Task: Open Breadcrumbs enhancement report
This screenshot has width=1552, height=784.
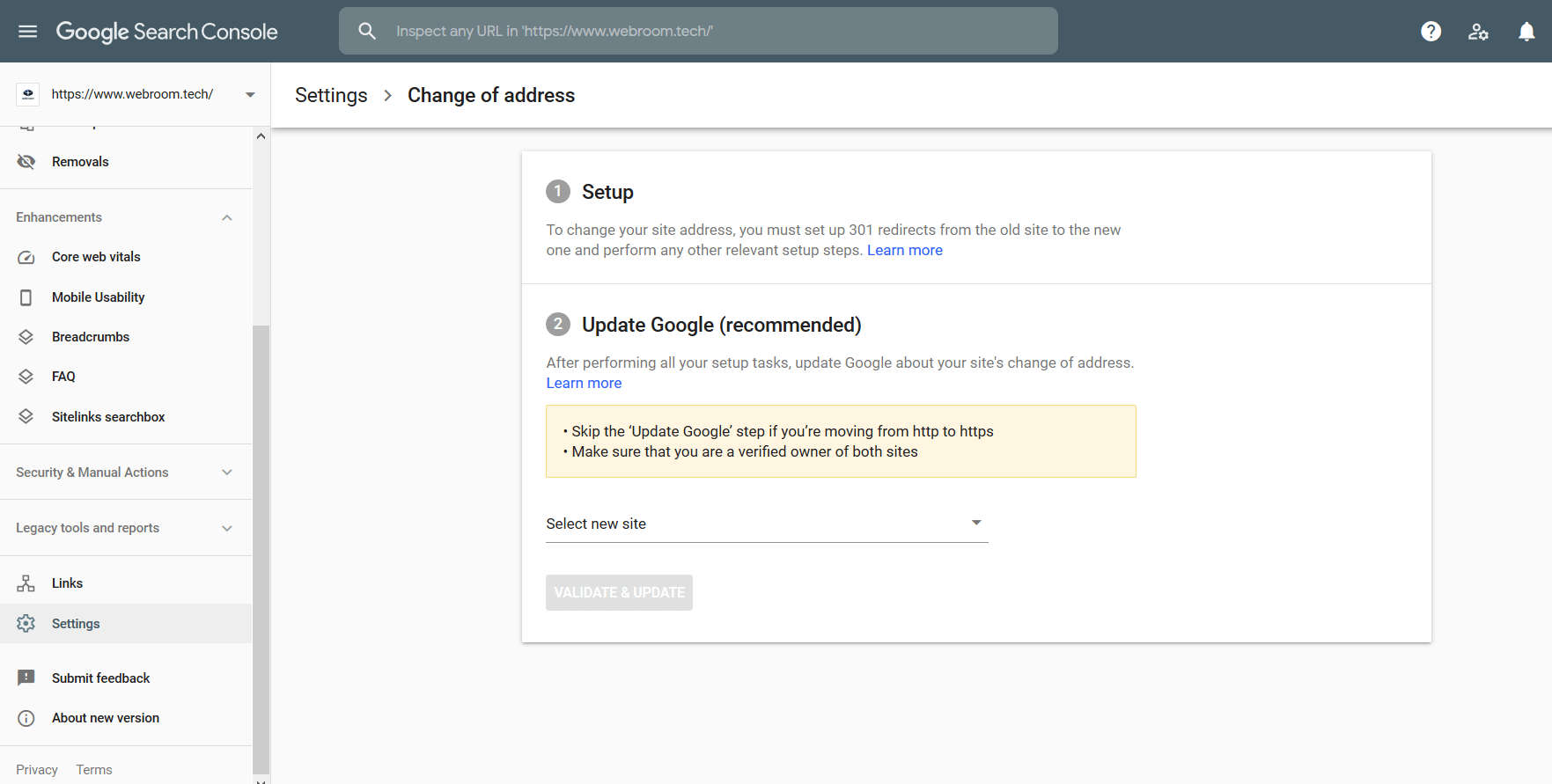Action: (x=91, y=337)
